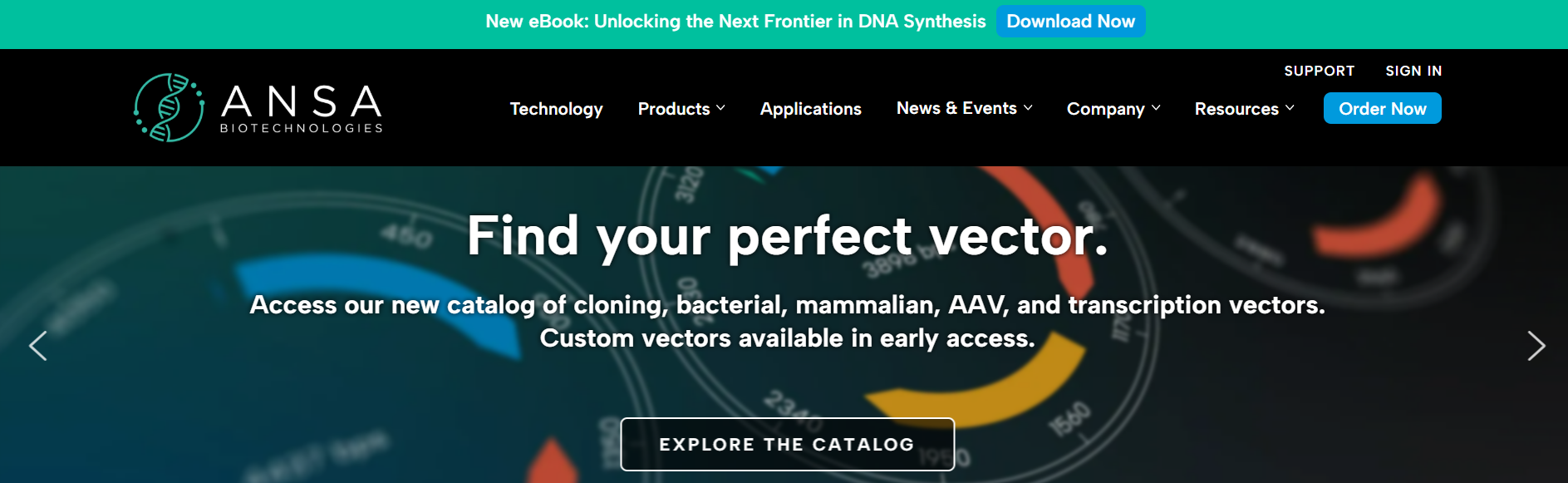Open the News & Events menu label
This screenshot has height=483, width=1568.
click(956, 108)
